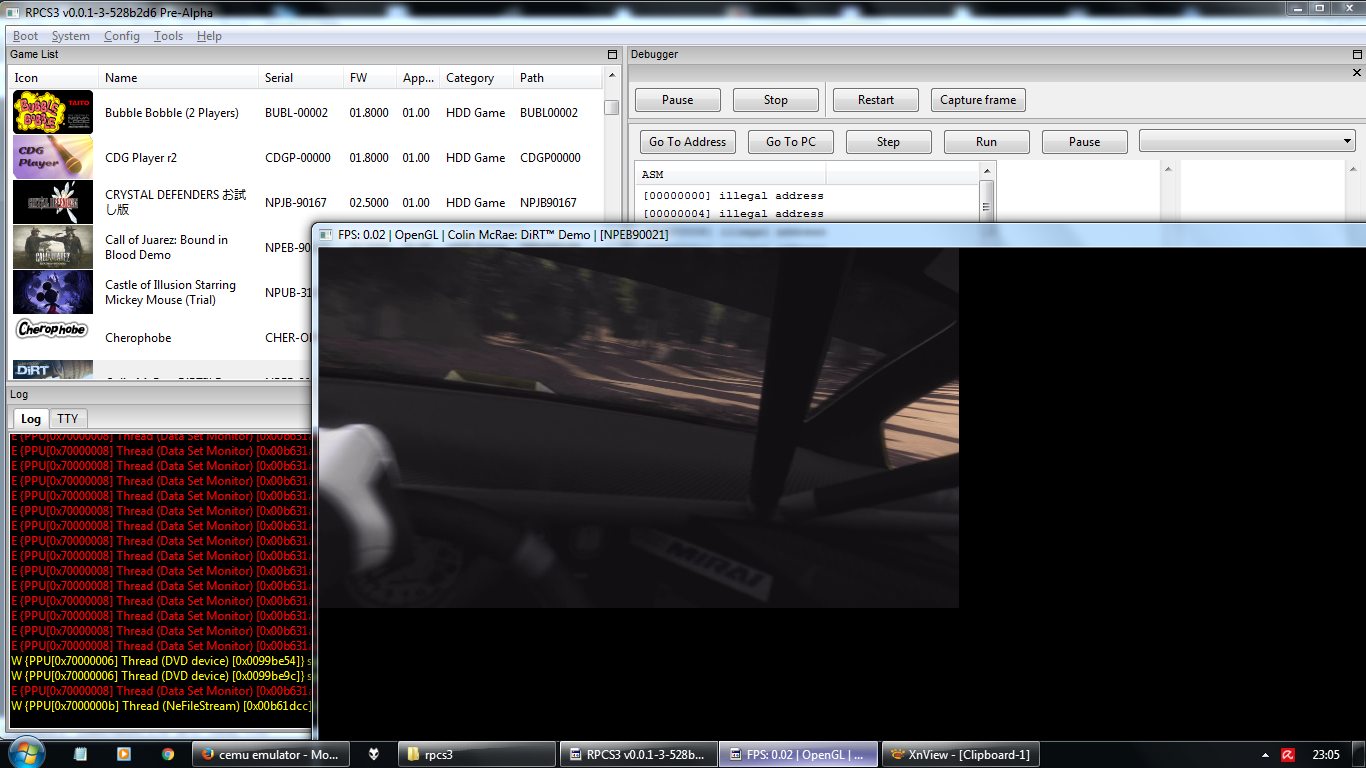Click the game window title bar icon
This screenshot has height=768, width=1366.
(326, 235)
